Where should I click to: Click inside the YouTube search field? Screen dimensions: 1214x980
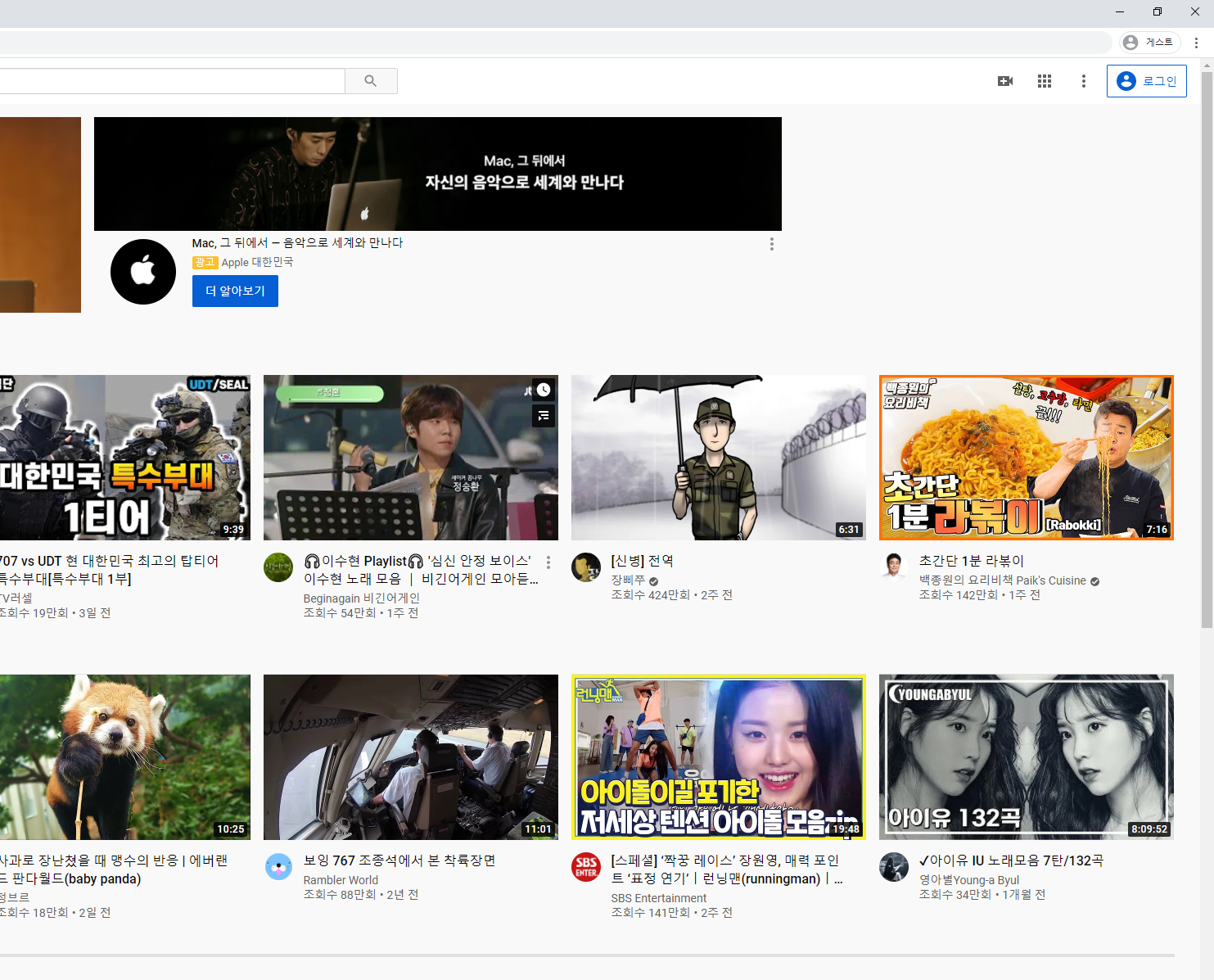[x=172, y=81]
